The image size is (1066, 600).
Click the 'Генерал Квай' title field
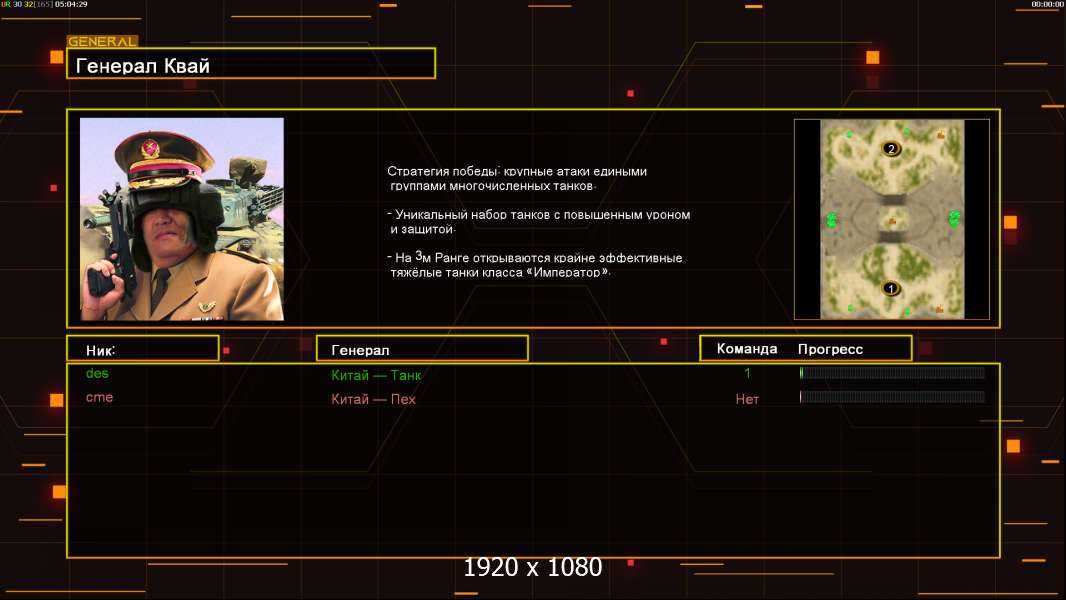tap(251, 63)
